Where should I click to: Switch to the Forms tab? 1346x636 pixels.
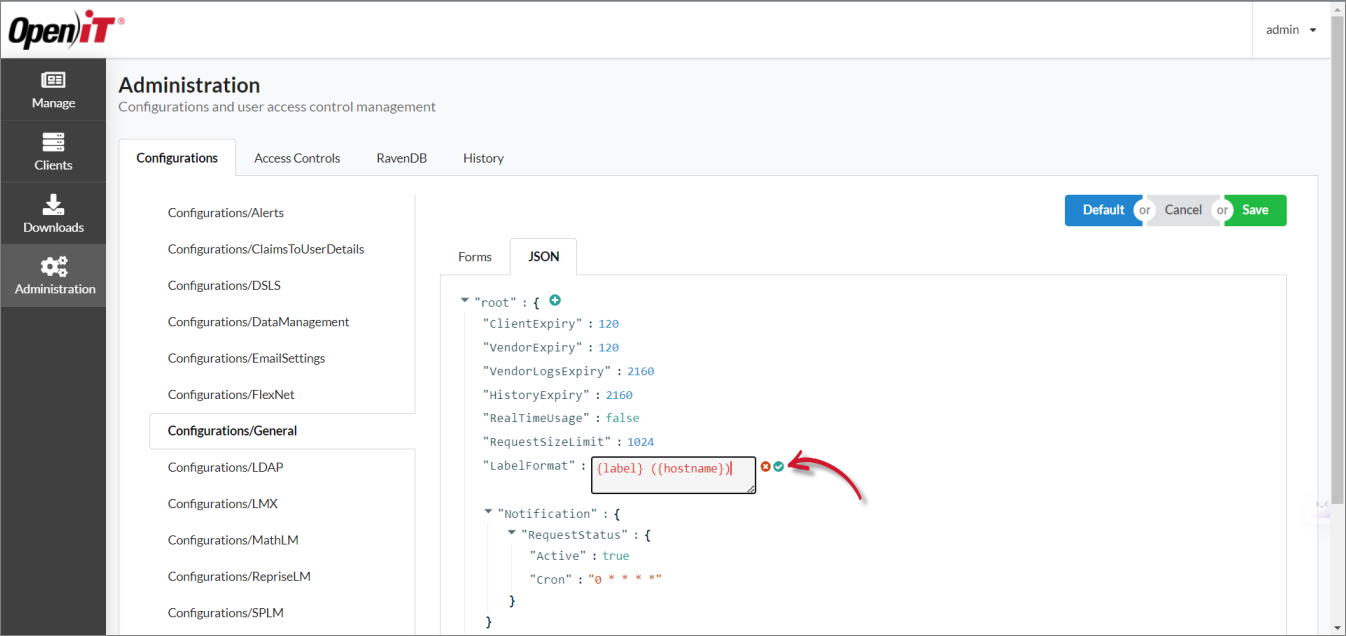click(x=474, y=256)
